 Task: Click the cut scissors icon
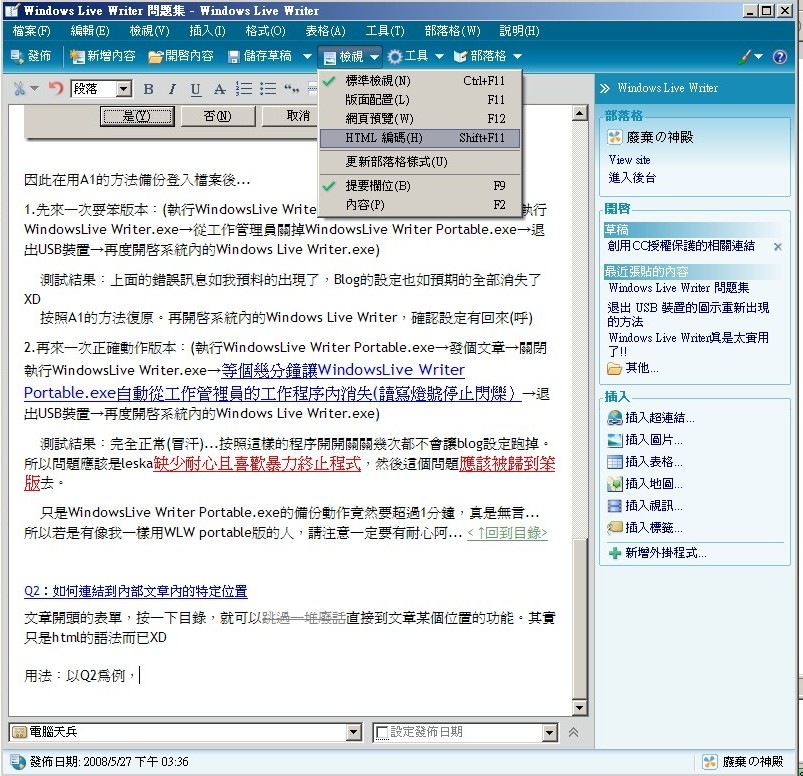click(x=19, y=89)
